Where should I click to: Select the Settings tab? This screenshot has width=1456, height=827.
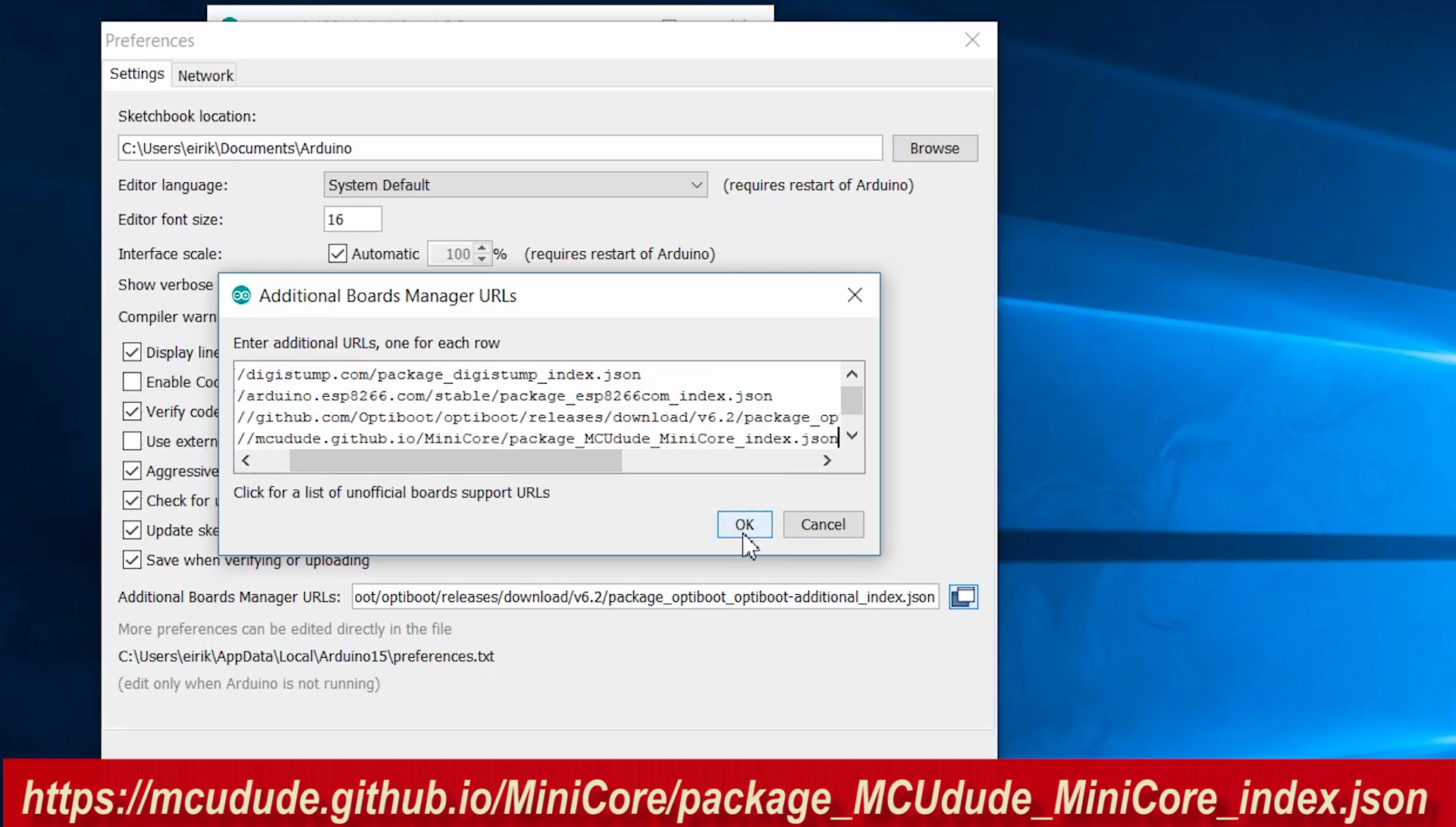(136, 74)
